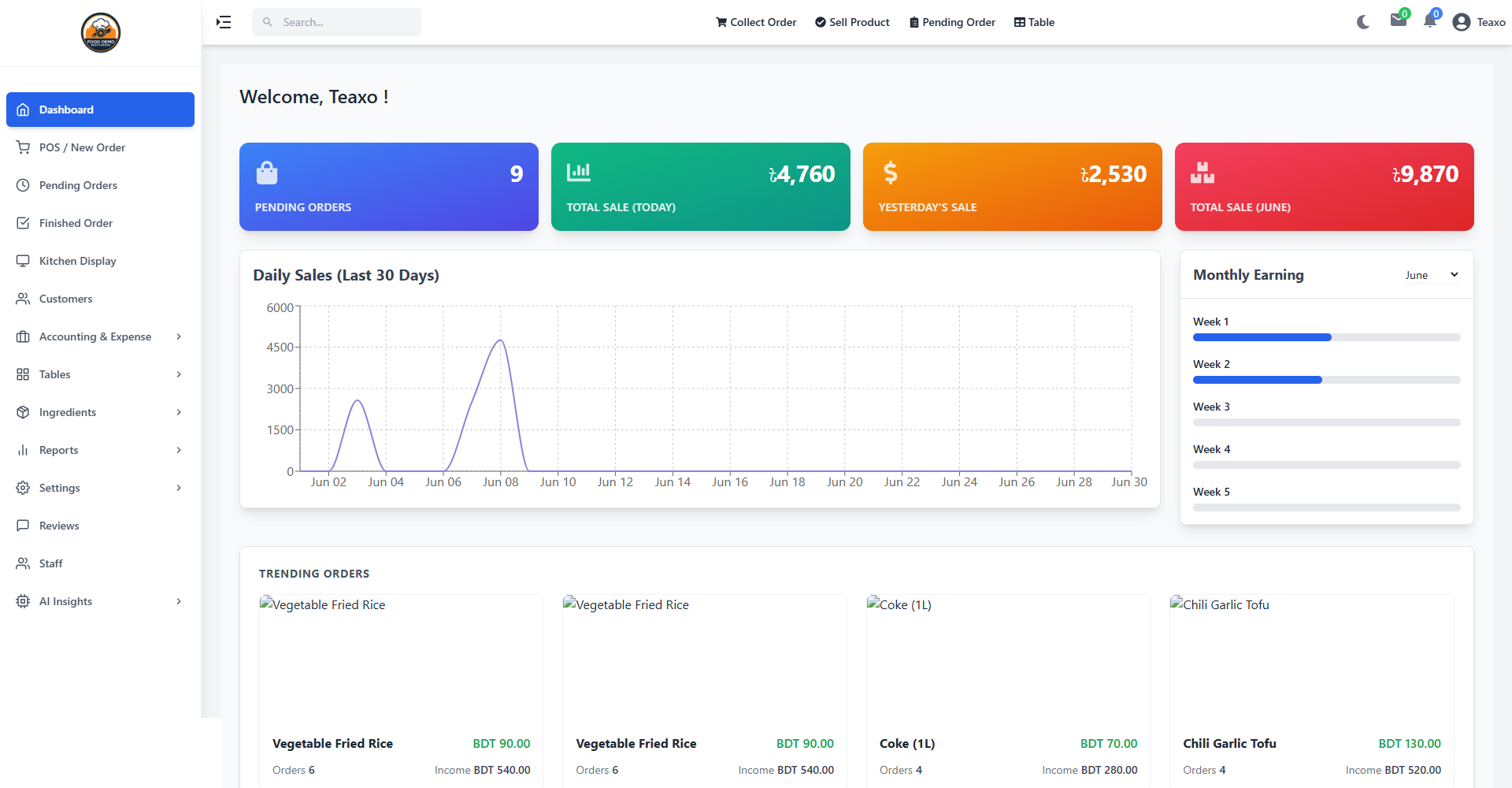Expand the AI Insights submenu
Image resolution: width=1512 pixels, height=788 pixels.
pos(100,601)
